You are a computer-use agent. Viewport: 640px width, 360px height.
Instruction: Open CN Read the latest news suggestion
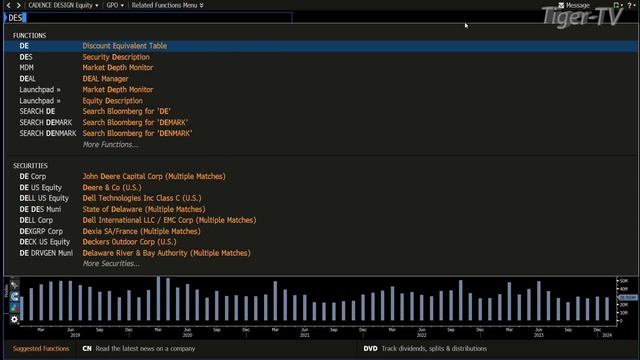click(x=139, y=349)
